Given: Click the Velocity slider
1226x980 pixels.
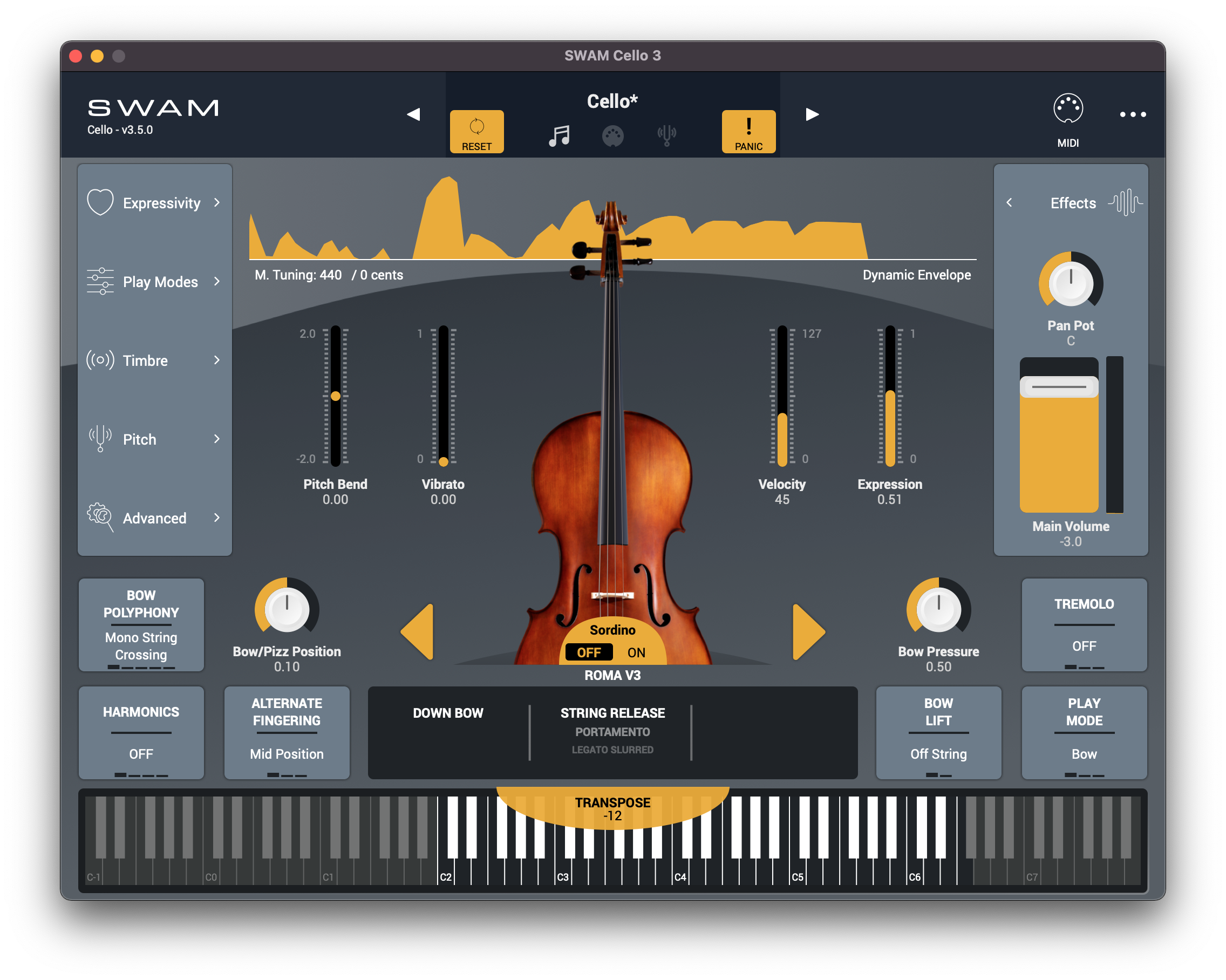Looking at the screenshot, I should pyautogui.click(x=782, y=396).
